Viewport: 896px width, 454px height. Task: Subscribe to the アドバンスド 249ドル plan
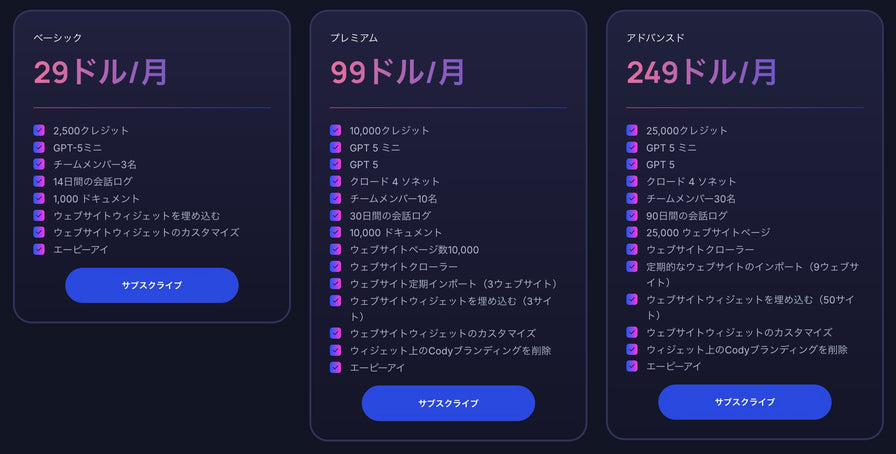pos(745,402)
